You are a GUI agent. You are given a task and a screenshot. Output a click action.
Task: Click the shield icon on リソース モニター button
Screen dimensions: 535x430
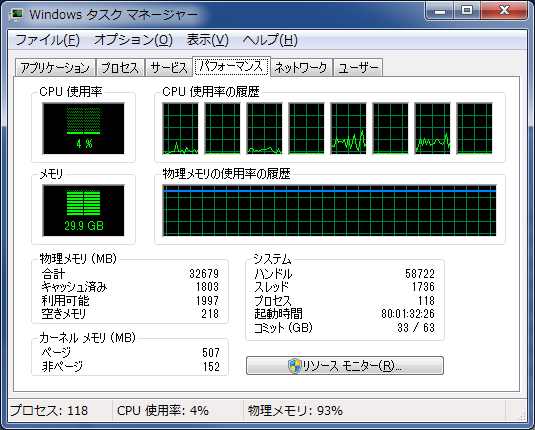pos(294,366)
